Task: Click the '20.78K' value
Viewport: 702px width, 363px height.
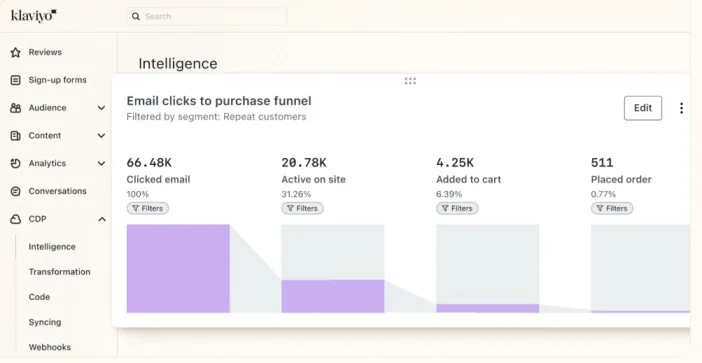Action: coord(304,162)
